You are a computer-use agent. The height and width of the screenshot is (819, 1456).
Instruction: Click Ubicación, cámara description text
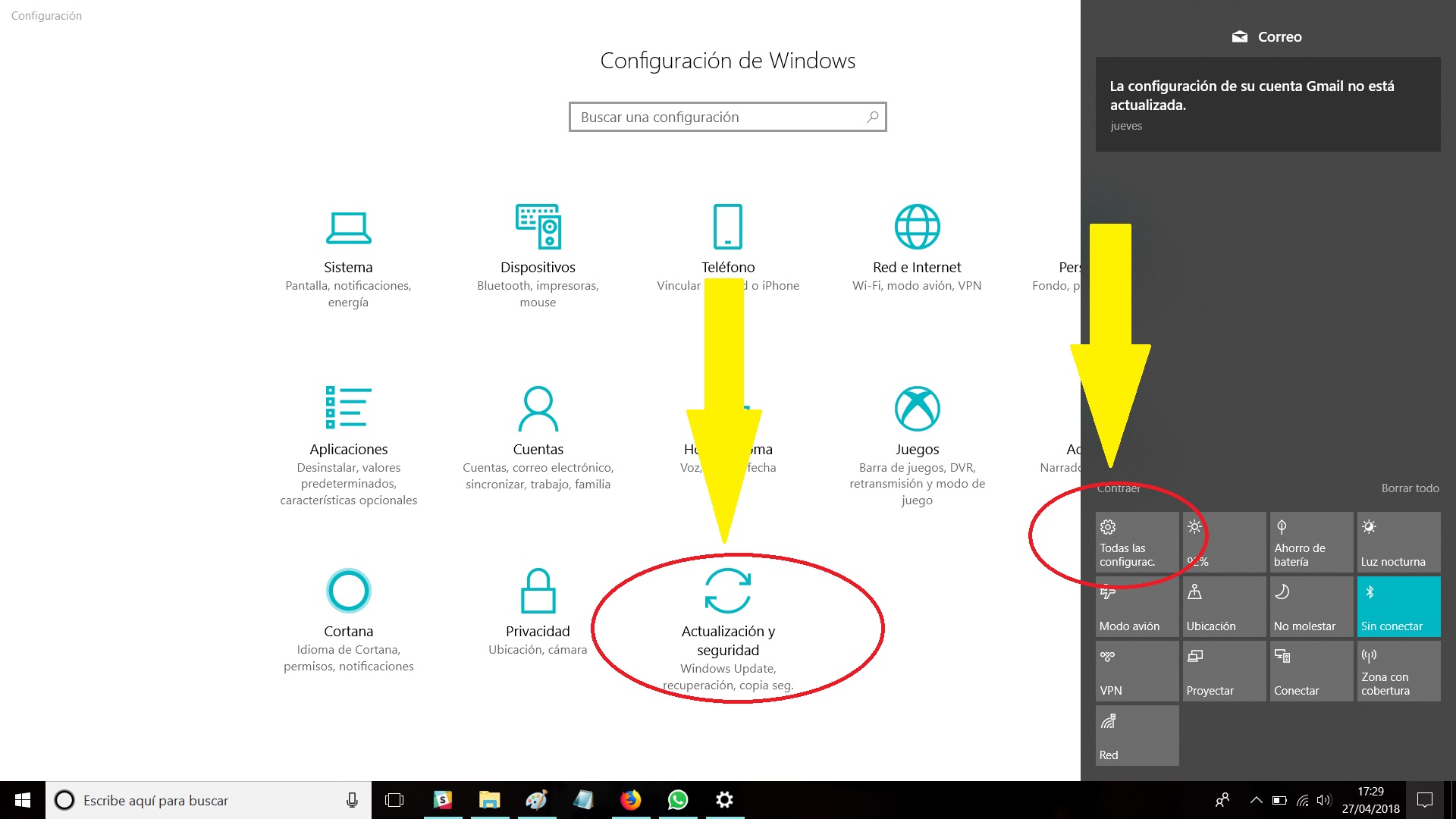coord(538,650)
